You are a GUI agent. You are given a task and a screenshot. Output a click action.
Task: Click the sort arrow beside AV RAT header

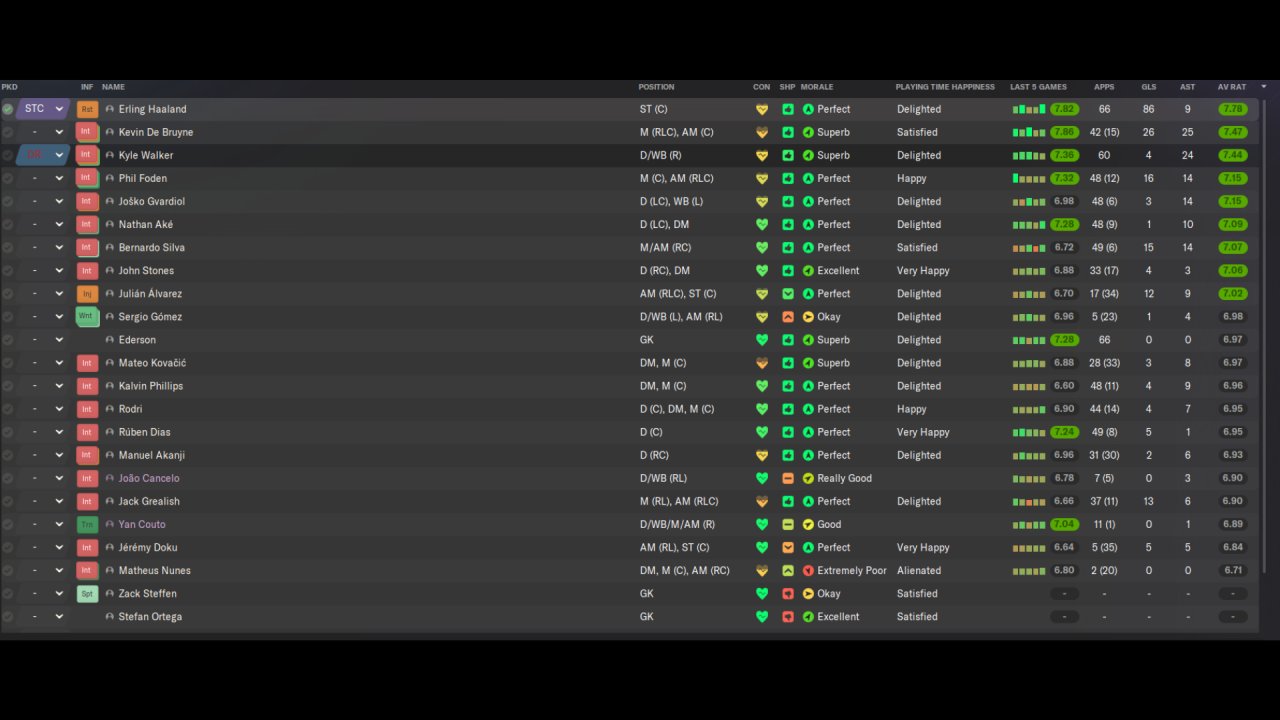coord(1264,87)
